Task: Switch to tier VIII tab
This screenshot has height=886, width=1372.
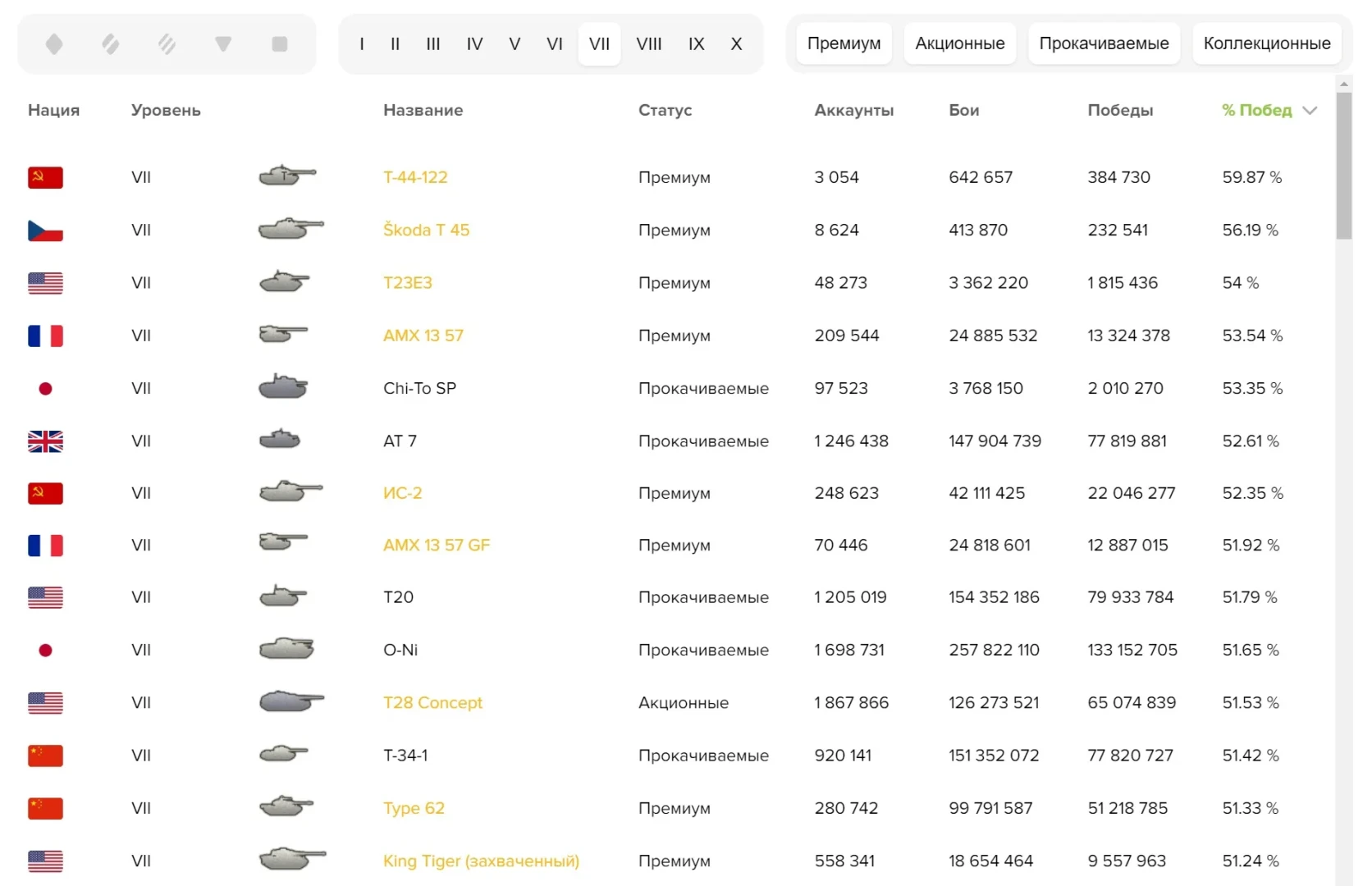Action: tap(648, 44)
